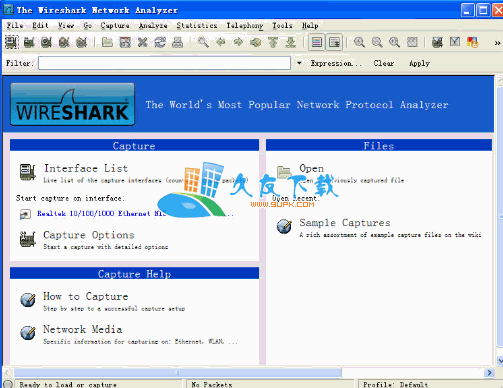Click the Network Media globe icon
Screen dimensions: 503x388
pyautogui.click(x=28, y=332)
